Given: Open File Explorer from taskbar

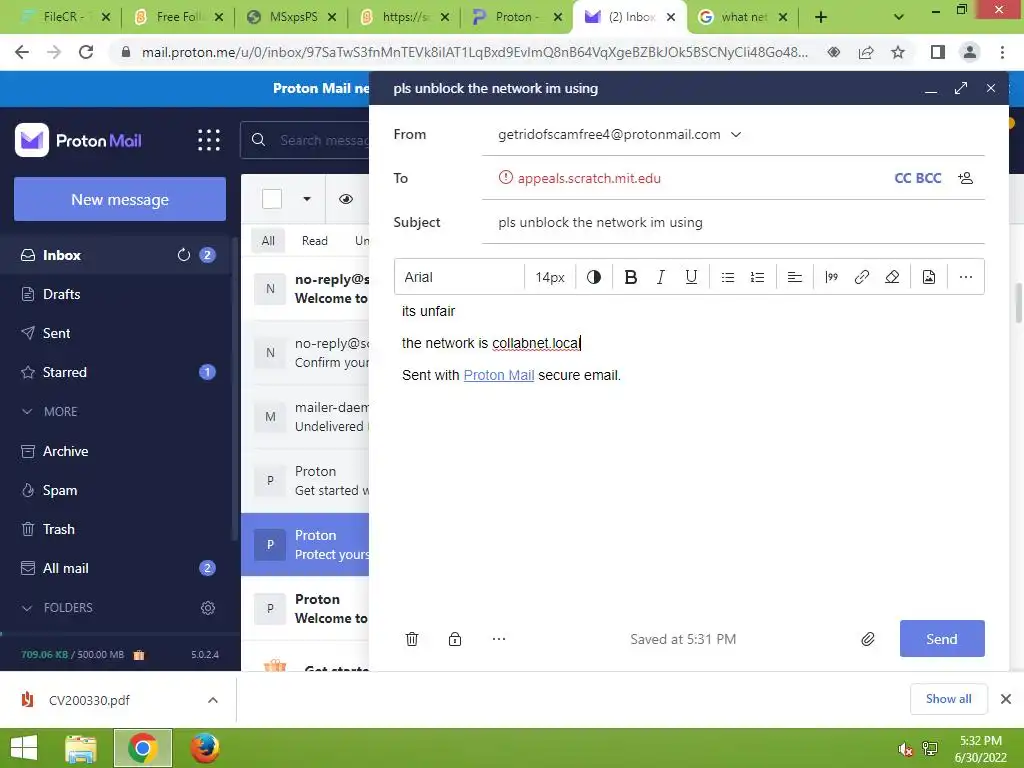Looking at the screenshot, I should (81, 748).
